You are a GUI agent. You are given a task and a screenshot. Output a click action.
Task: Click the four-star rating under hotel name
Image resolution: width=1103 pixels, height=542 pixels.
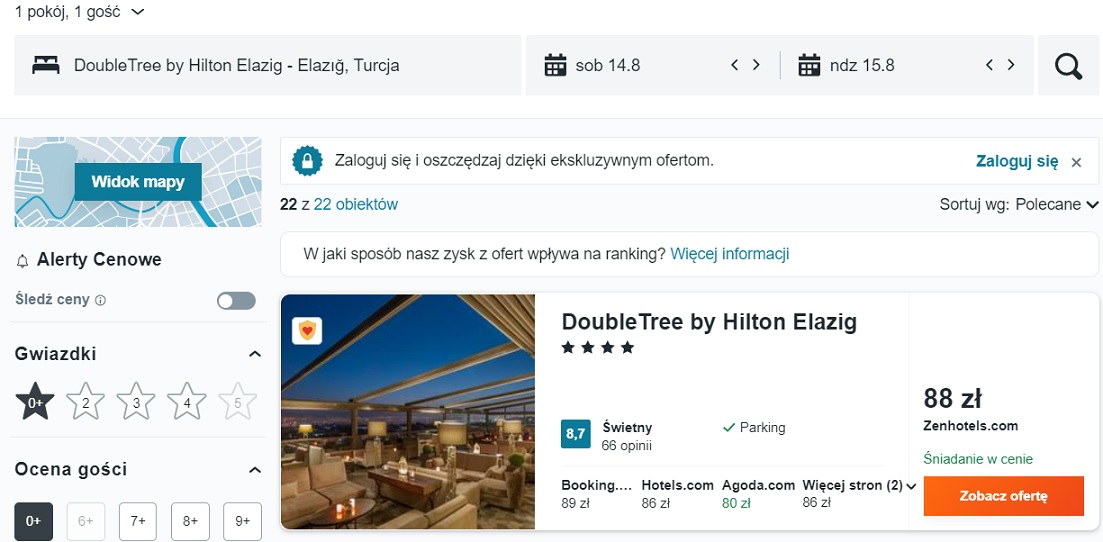point(598,348)
